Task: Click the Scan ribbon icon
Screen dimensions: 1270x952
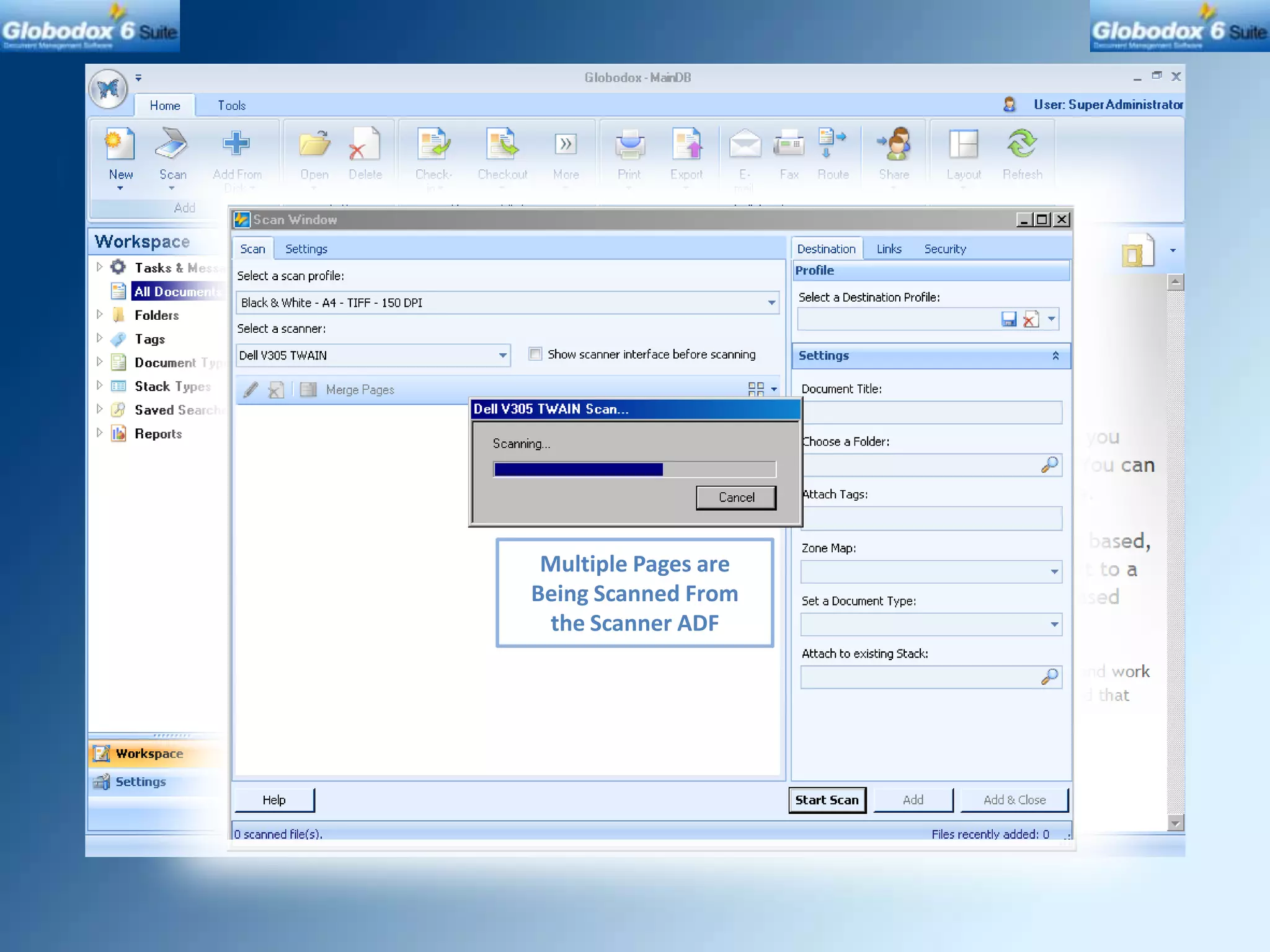Action: [x=172, y=144]
